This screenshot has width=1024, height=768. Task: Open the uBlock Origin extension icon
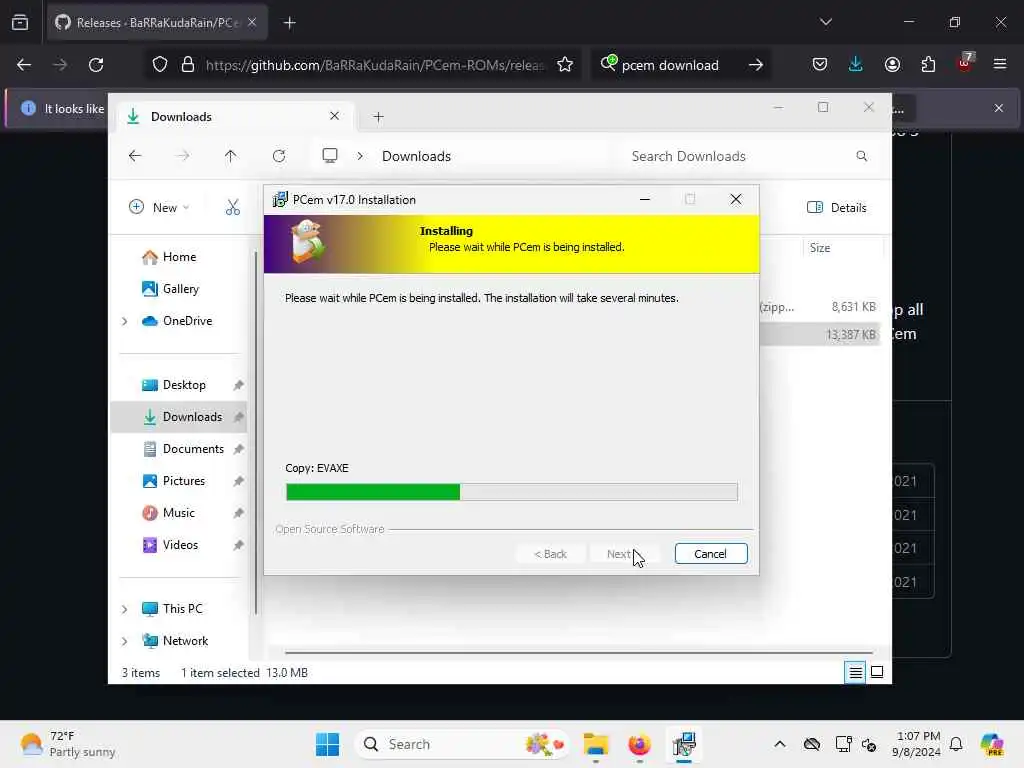coord(965,63)
